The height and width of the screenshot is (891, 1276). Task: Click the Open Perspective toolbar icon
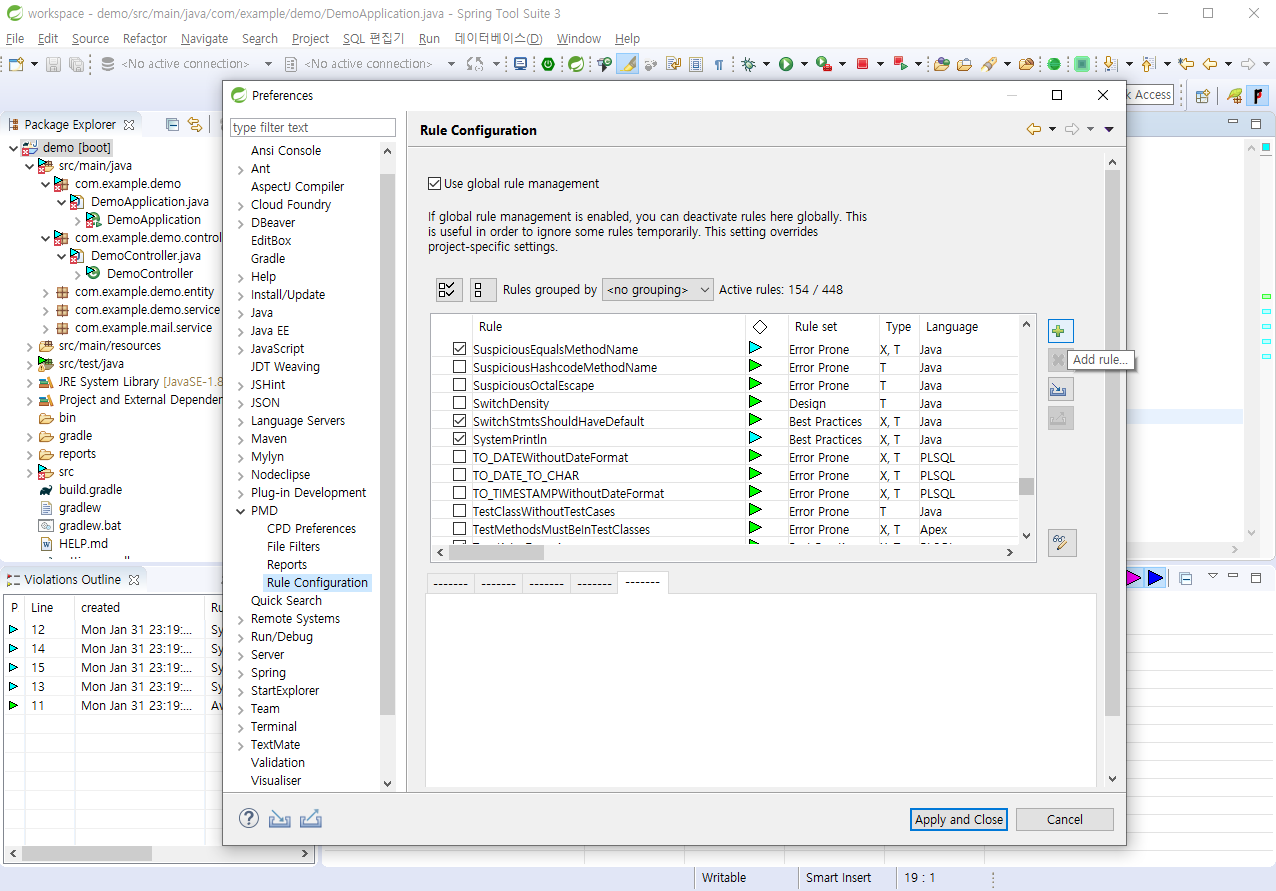tap(1203, 96)
